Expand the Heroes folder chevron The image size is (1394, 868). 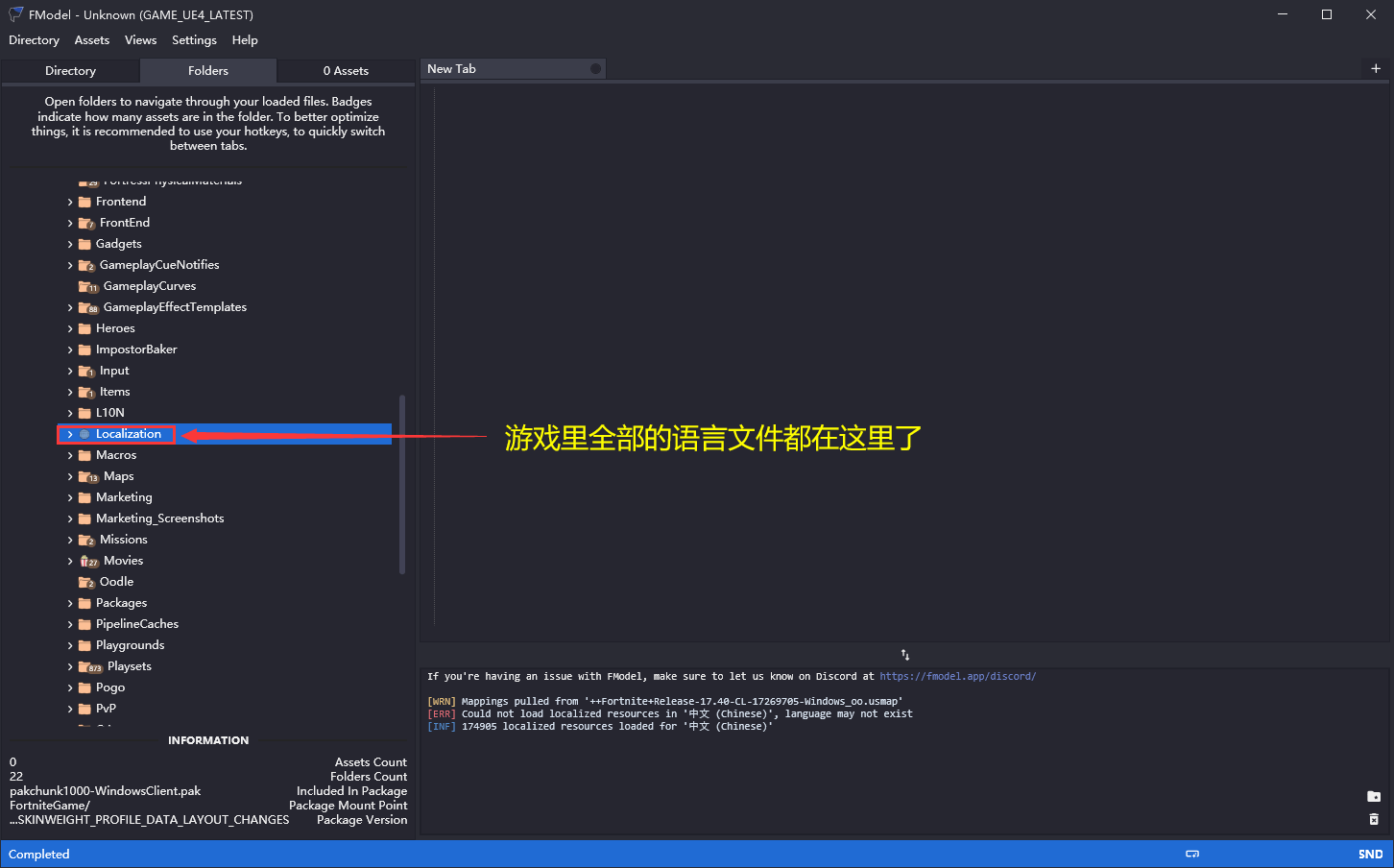[x=70, y=328]
